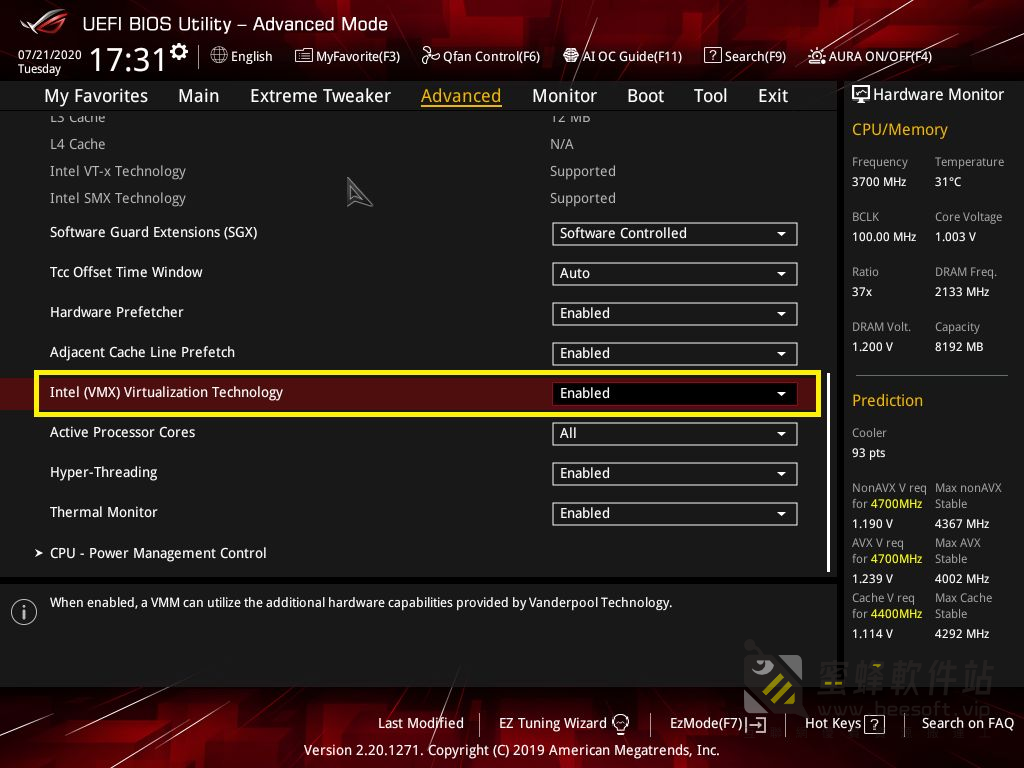Click the 31°C temperature value
Viewport: 1024px width, 768px height.
(x=948, y=182)
